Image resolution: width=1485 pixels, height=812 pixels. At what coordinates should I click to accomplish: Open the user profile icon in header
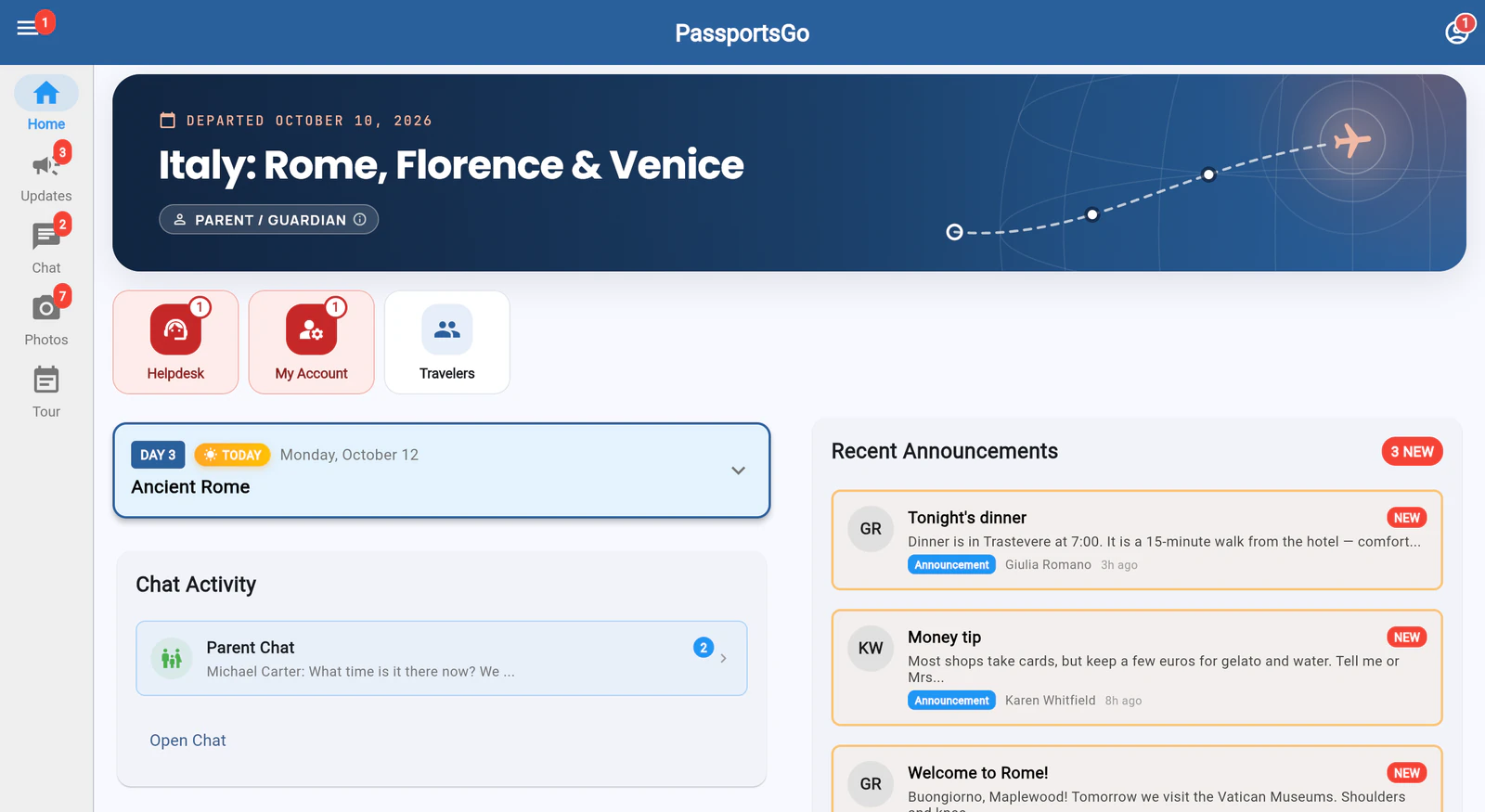1457,32
